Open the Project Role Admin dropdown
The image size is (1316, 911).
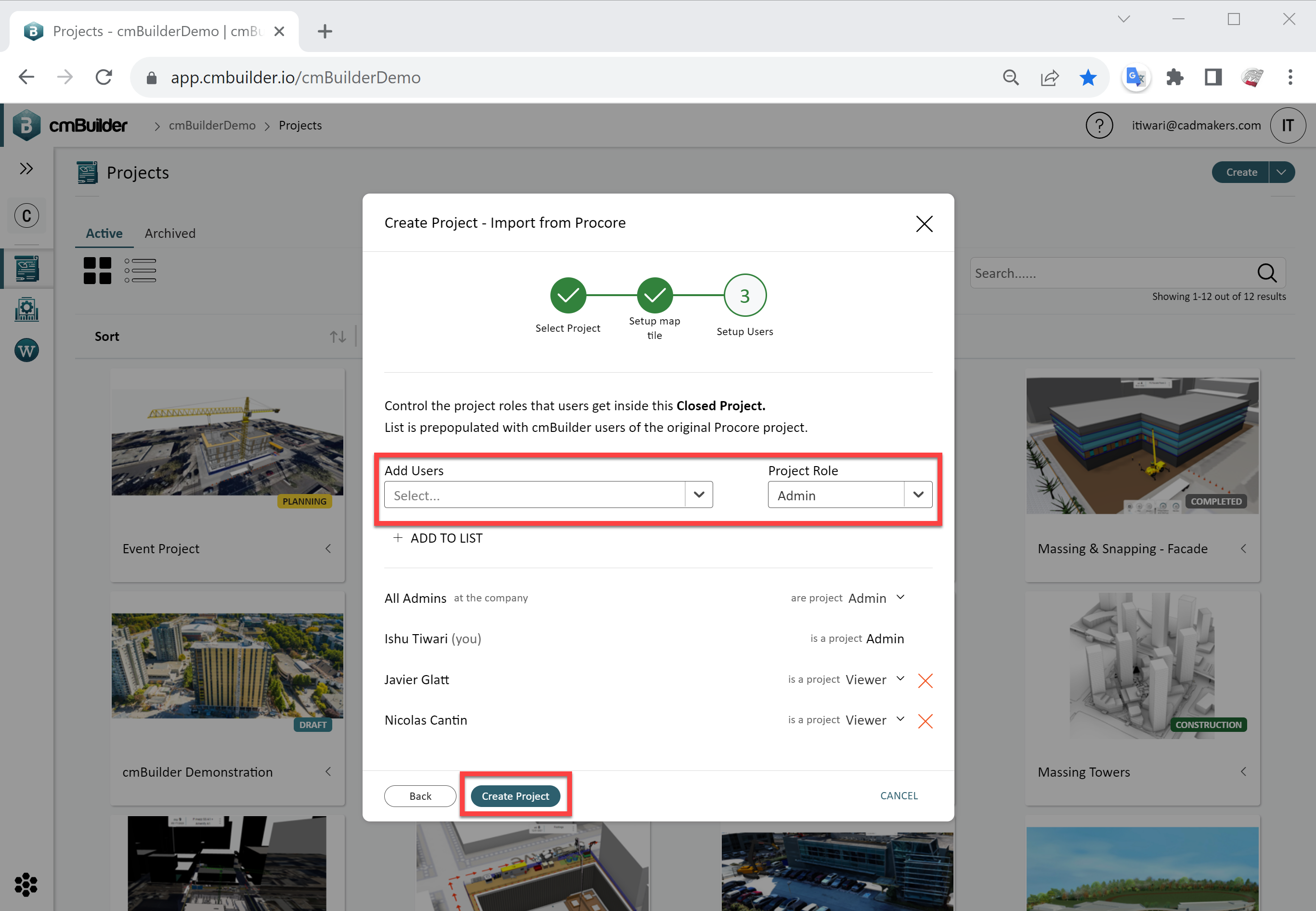pyautogui.click(x=850, y=495)
